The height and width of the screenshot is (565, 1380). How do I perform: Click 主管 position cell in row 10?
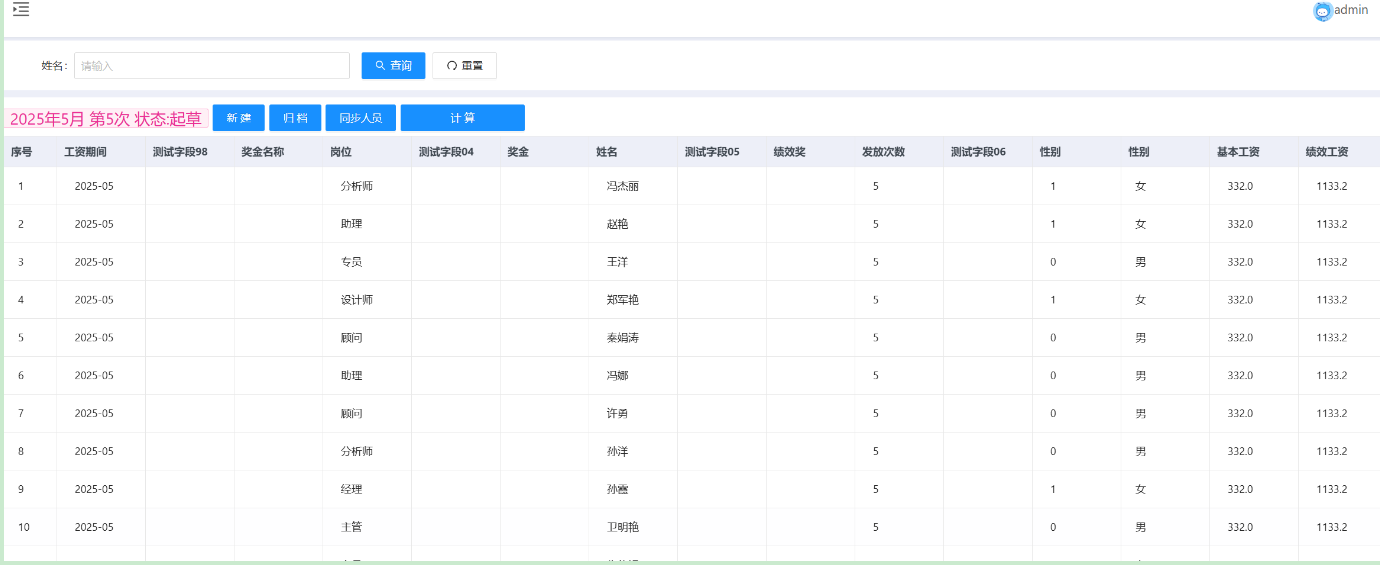(x=352, y=527)
